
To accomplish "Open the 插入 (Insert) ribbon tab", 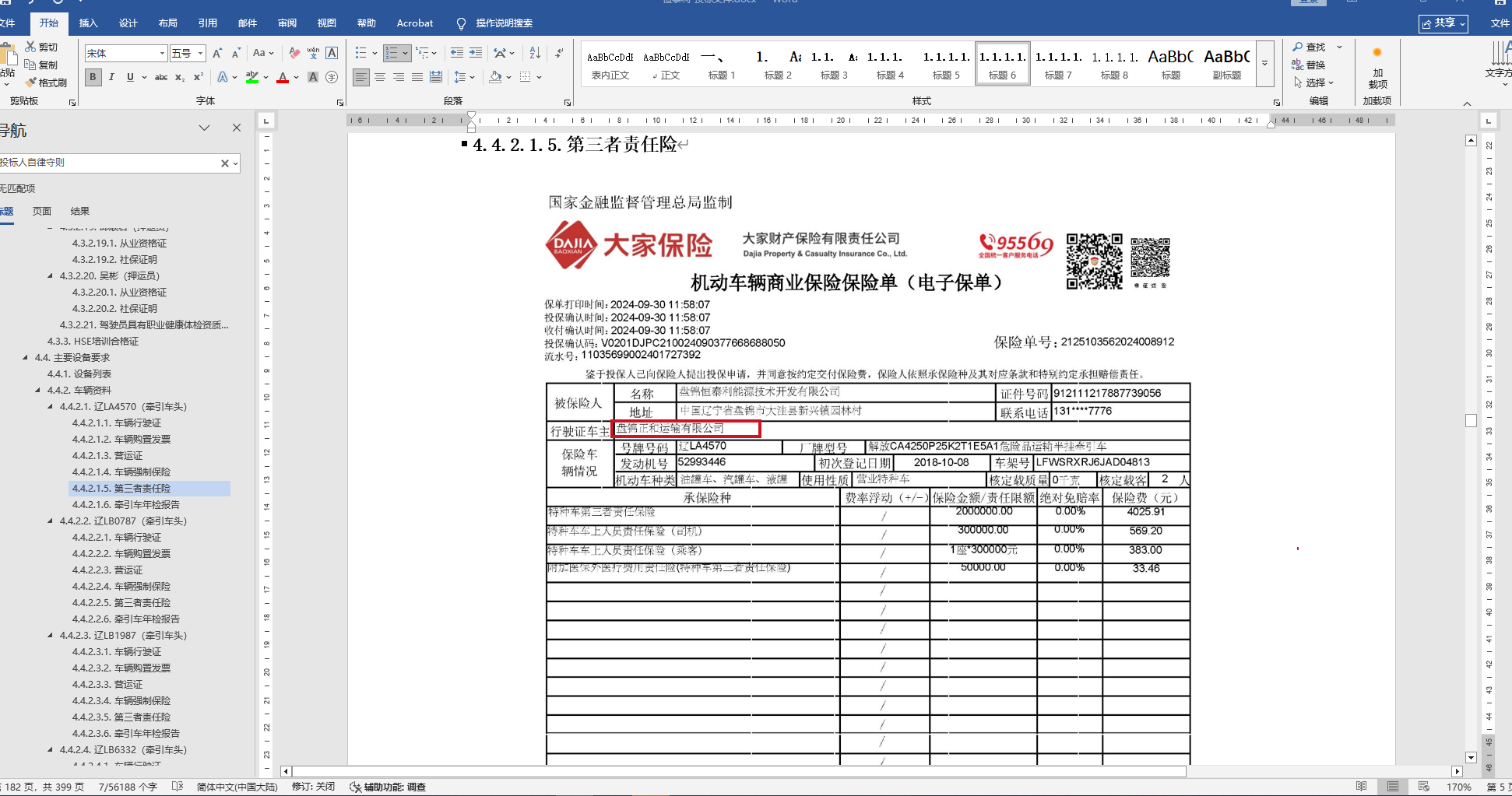I will tap(88, 23).
